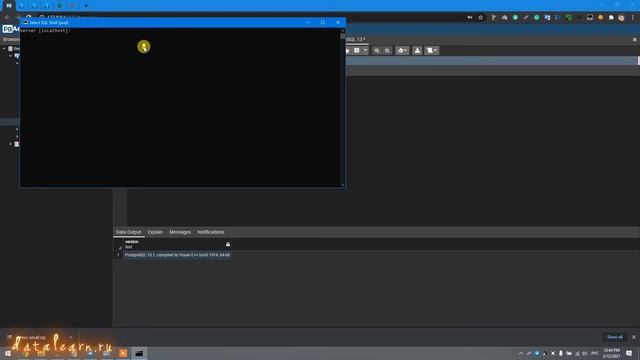Click the SQL Shell vertical scrollbar

pos(342,107)
